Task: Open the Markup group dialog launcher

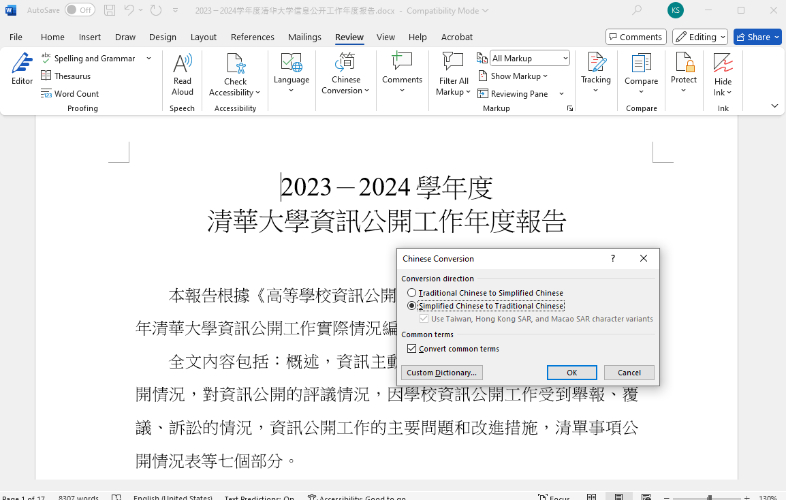Action: (x=569, y=108)
